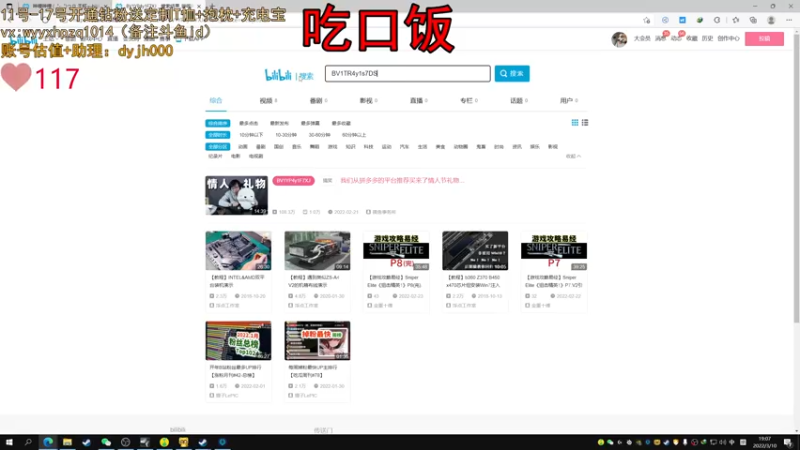Switch to the 影视 tab
The image size is (800, 450).
368,101
